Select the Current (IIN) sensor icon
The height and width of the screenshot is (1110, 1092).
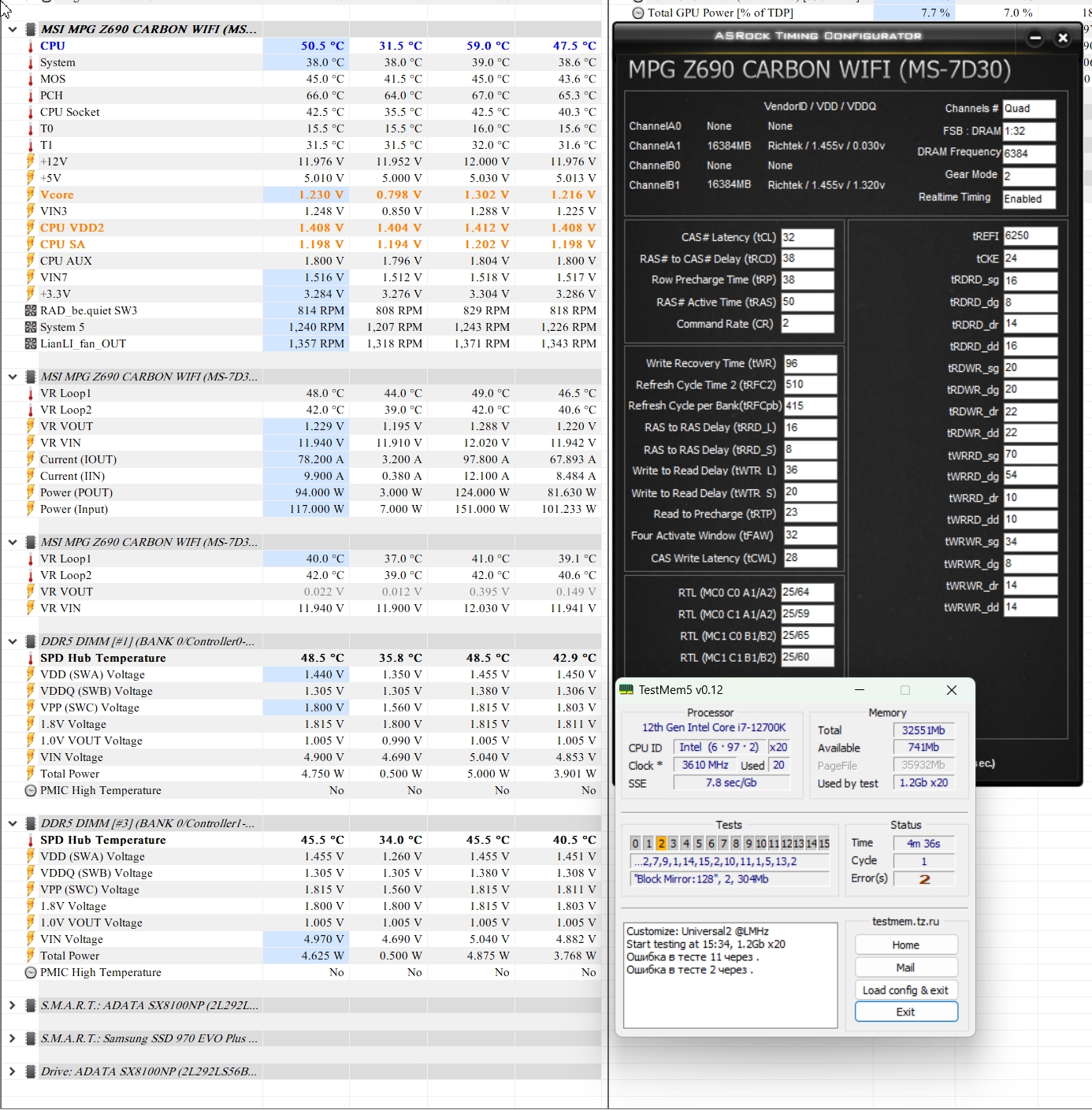pos(31,476)
